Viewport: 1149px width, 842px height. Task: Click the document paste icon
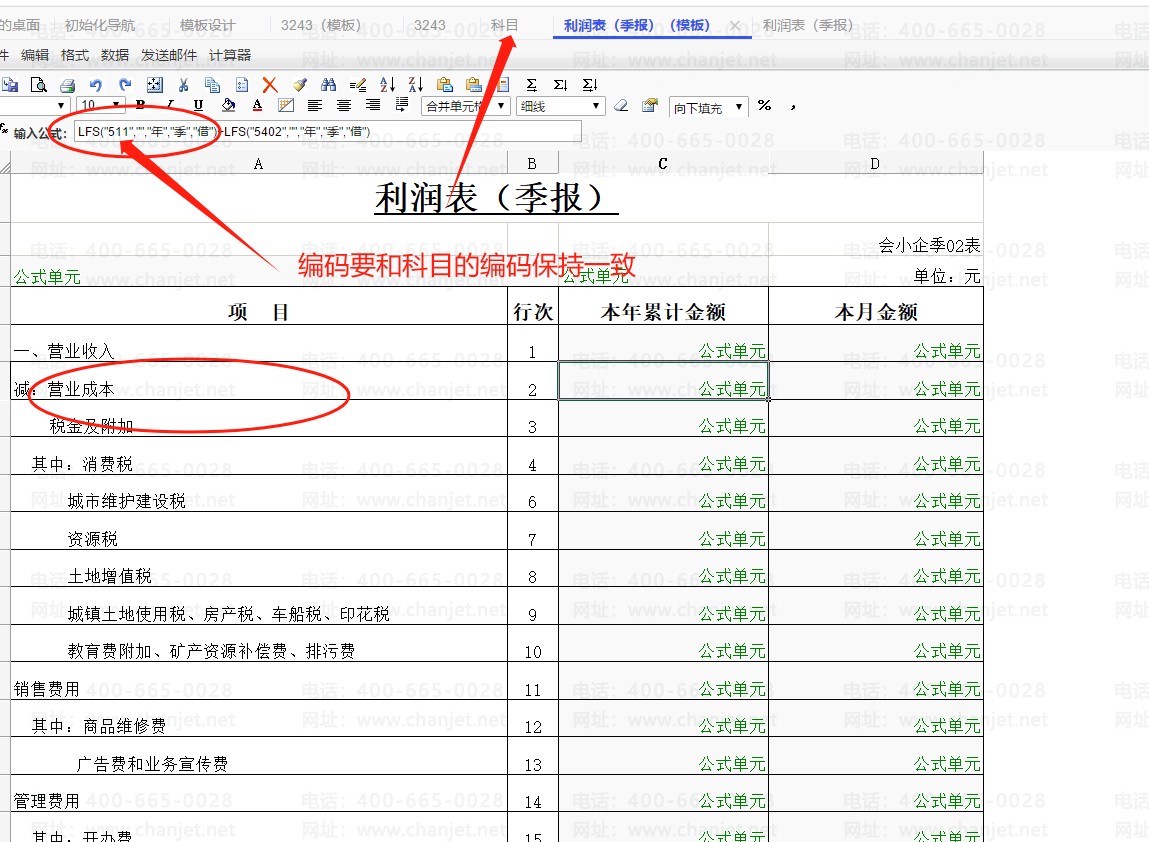[x=242, y=85]
